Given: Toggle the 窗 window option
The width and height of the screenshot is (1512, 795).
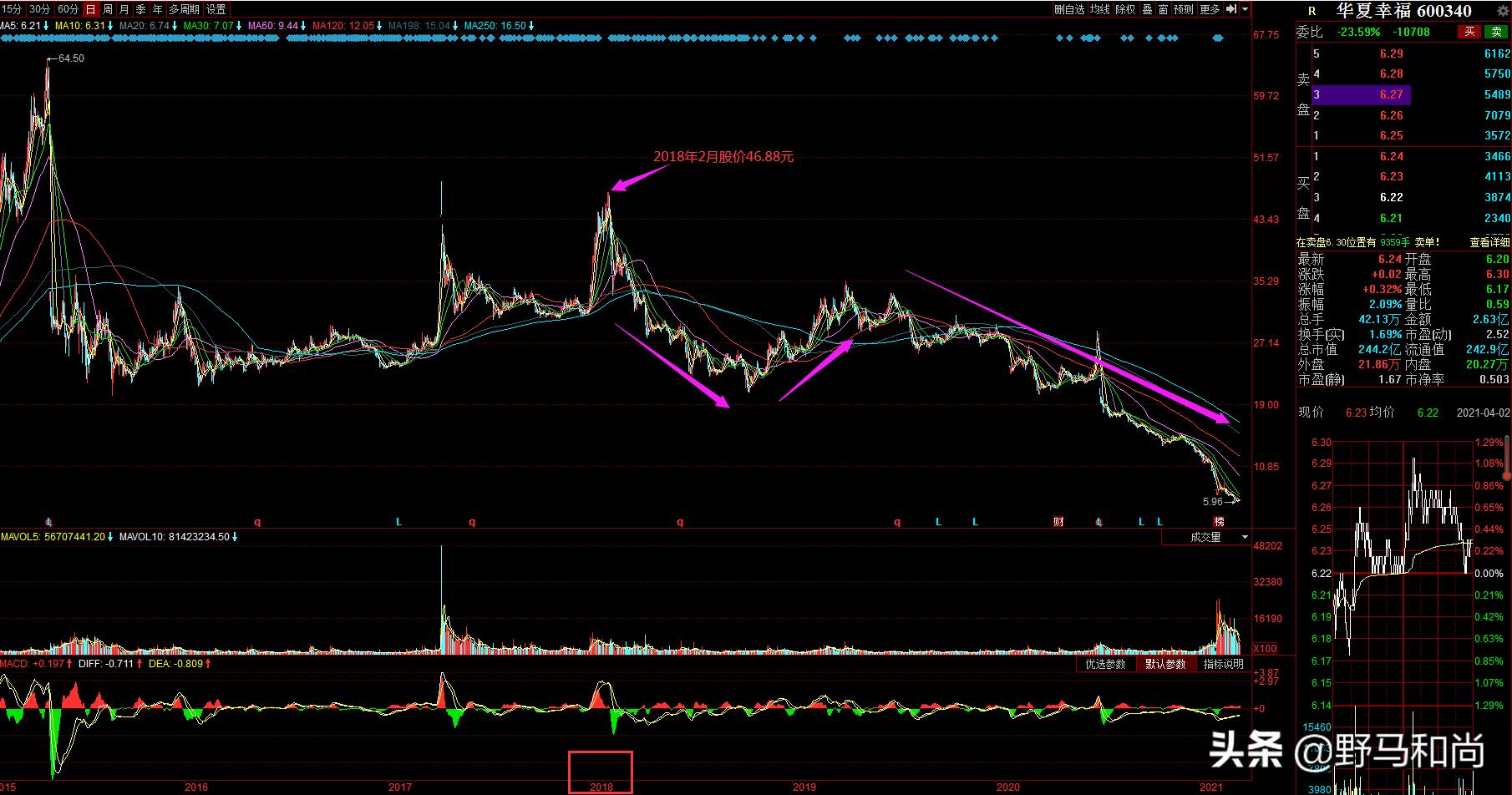Looking at the screenshot, I should (1163, 10).
